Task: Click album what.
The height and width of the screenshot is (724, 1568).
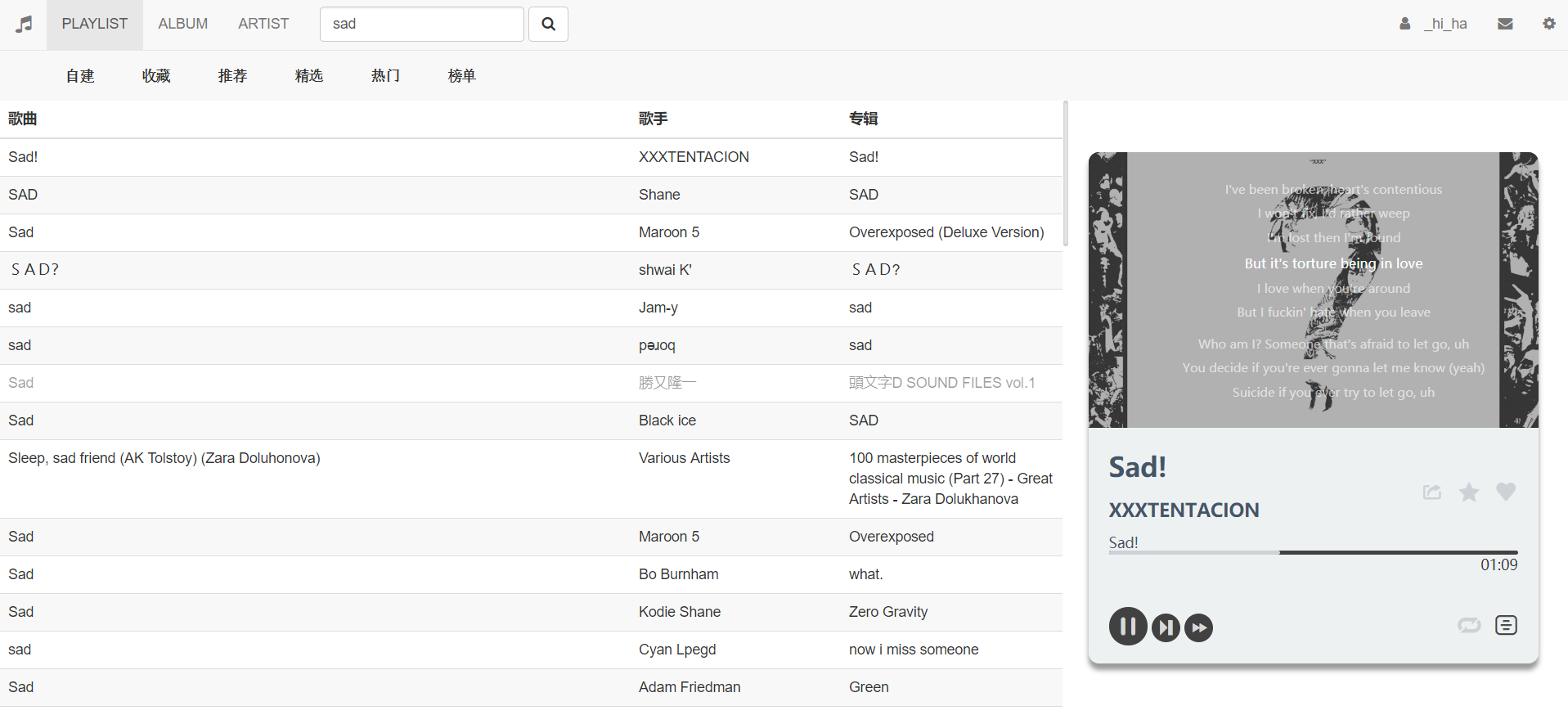Action: (x=865, y=574)
